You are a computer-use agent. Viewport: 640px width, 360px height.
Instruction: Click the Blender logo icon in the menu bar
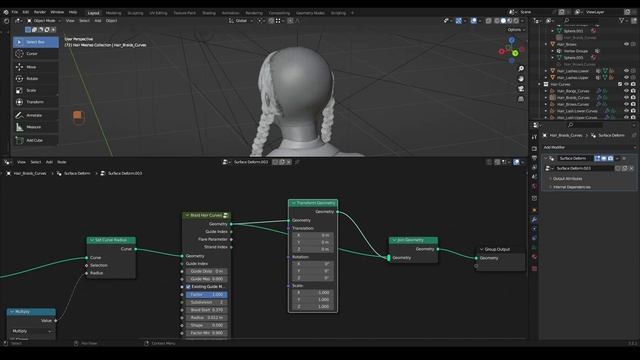click(5, 12)
